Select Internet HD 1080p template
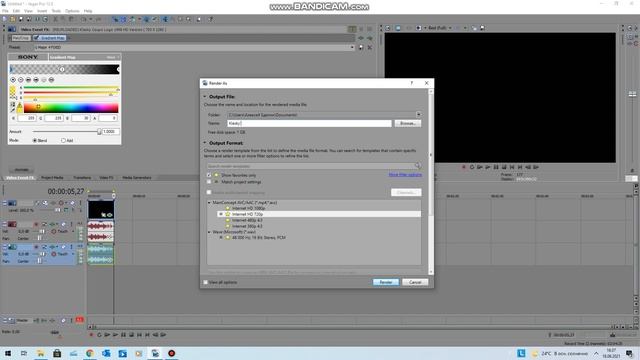Screen dimensions: 640x360 [x=248, y=208]
